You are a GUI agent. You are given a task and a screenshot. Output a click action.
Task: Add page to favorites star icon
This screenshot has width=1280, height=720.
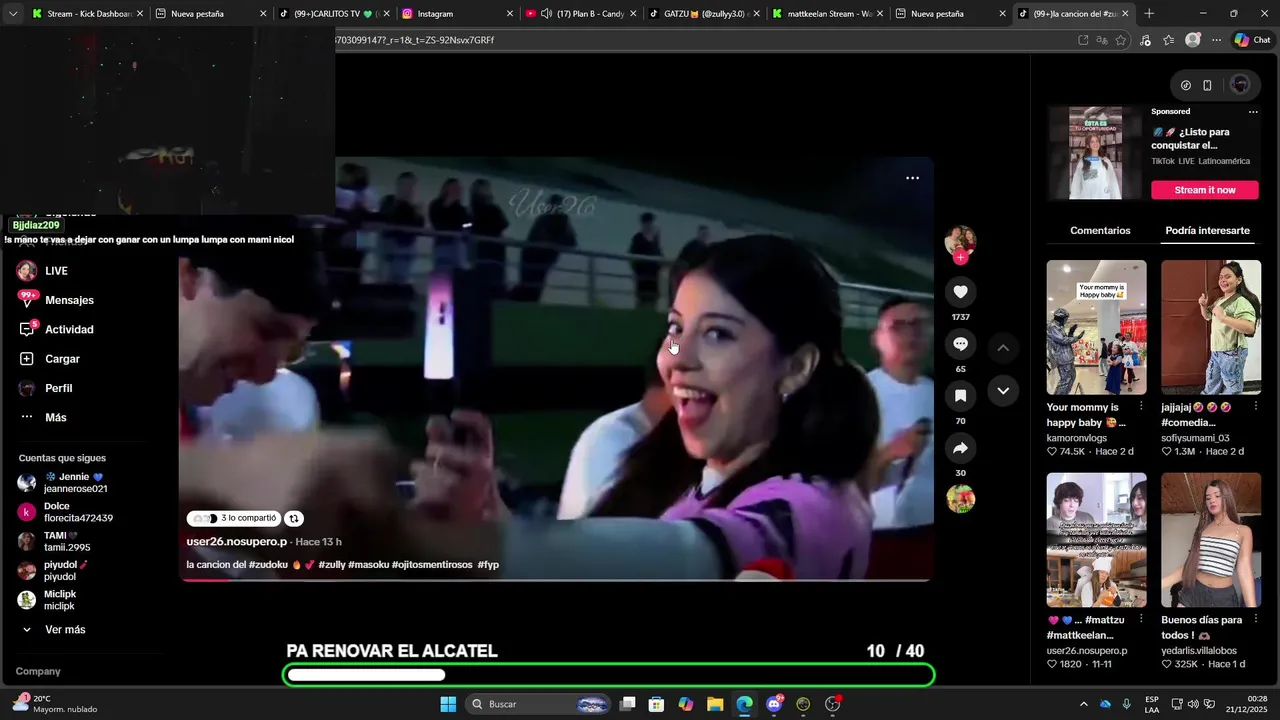pos(1120,40)
